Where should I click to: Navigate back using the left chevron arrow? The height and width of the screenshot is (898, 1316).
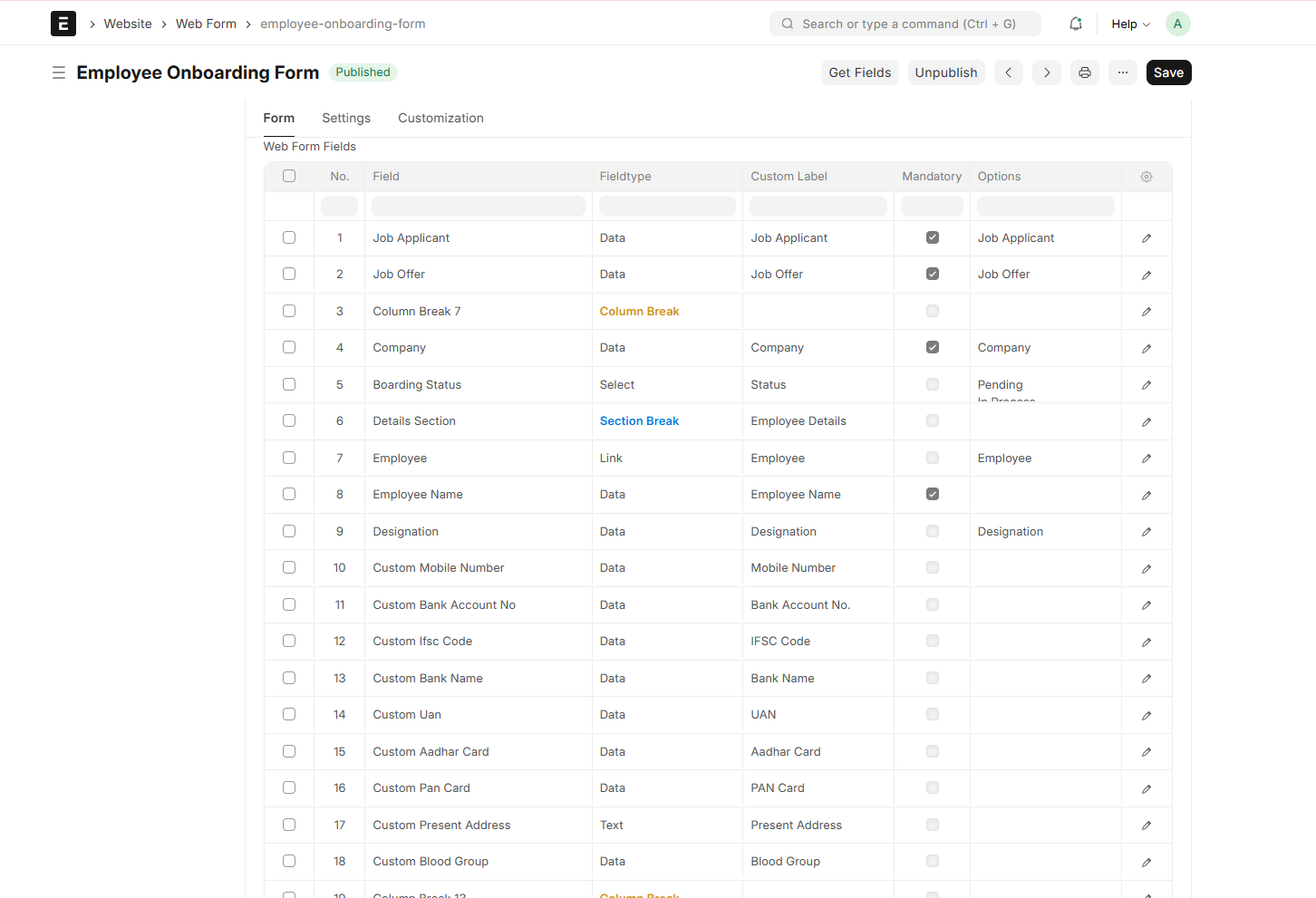[x=1008, y=72]
